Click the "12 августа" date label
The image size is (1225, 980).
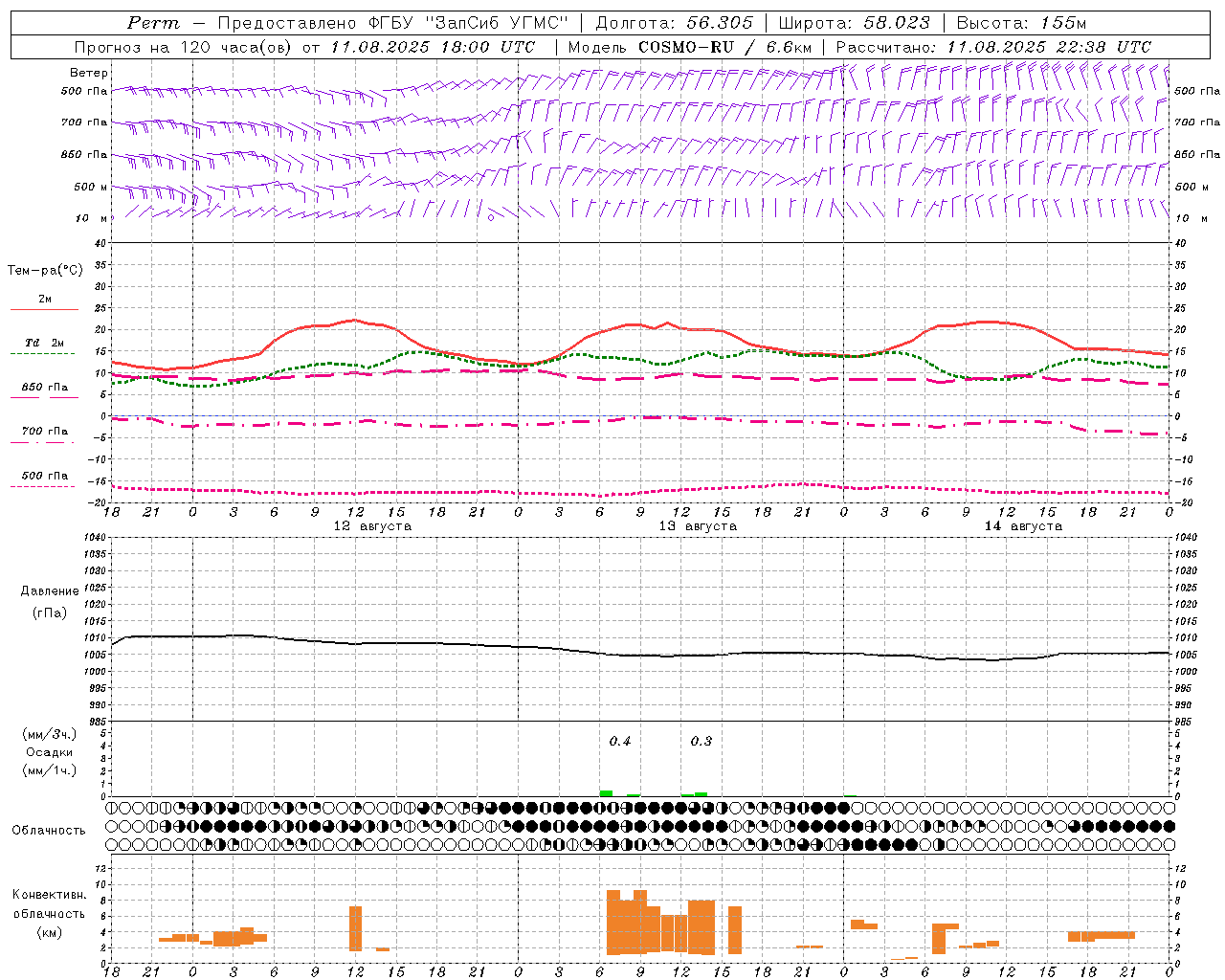pos(372,526)
